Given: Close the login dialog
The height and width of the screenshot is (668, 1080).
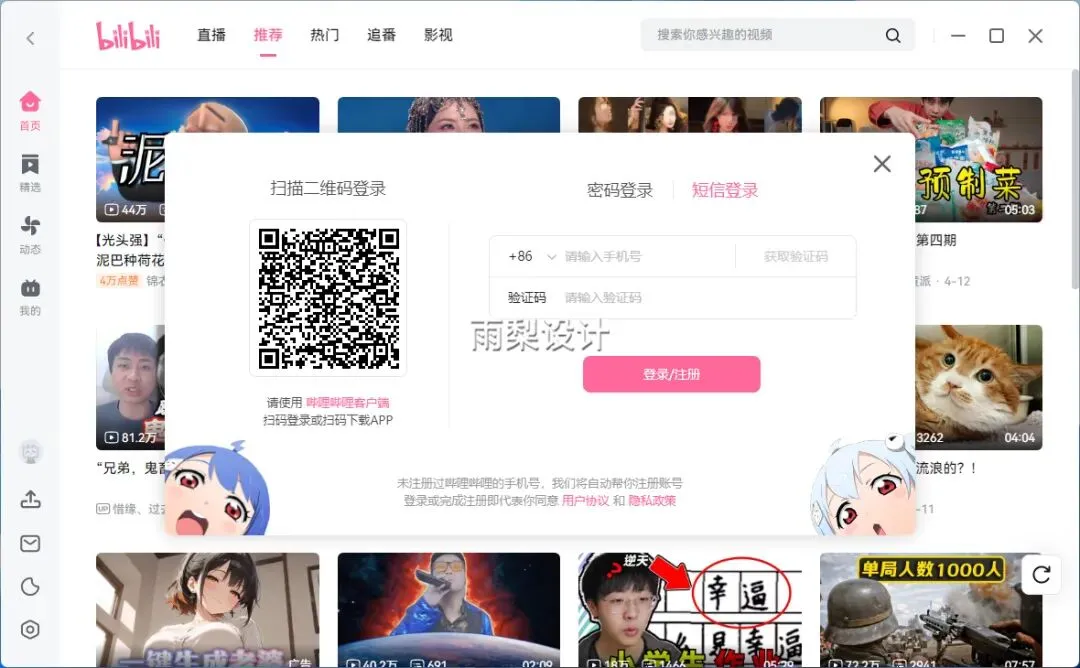Looking at the screenshot, I should [882, 164].
